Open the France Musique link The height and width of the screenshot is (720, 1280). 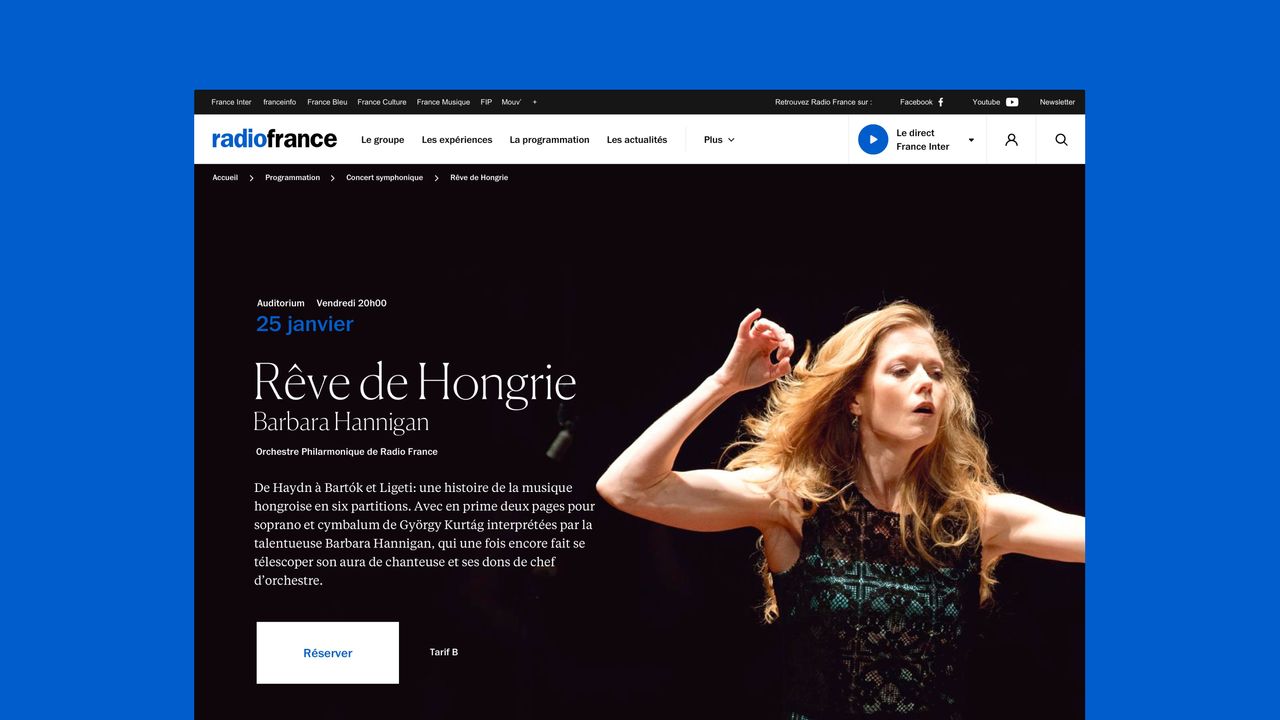coord(443,102)
